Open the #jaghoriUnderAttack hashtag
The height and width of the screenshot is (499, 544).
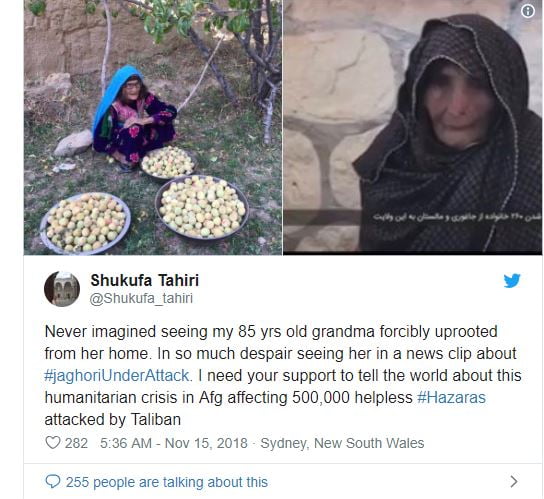117,375
